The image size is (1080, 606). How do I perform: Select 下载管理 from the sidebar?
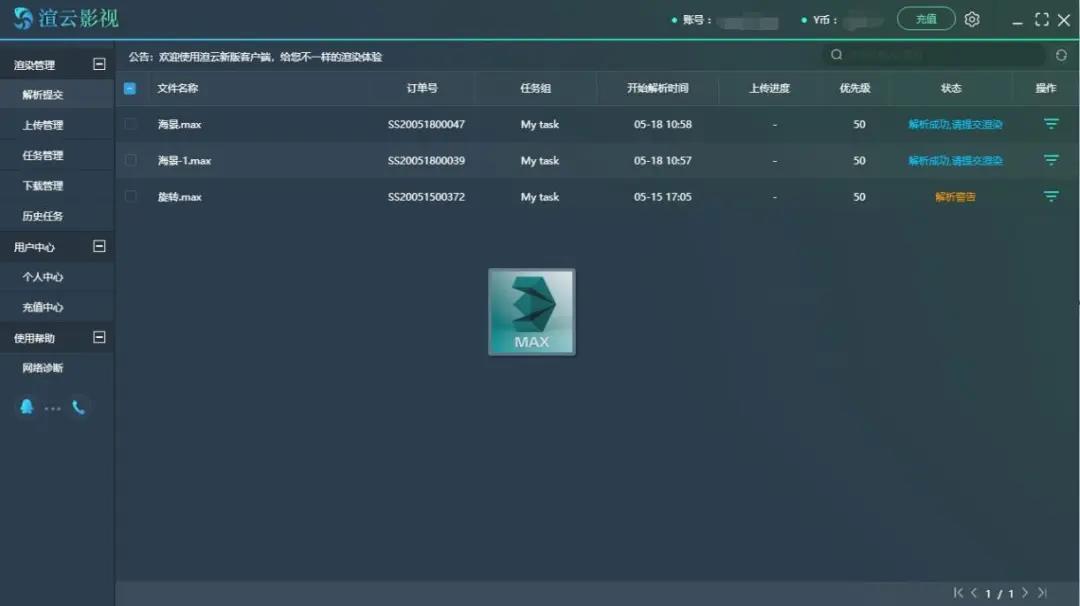coord(43,186)
